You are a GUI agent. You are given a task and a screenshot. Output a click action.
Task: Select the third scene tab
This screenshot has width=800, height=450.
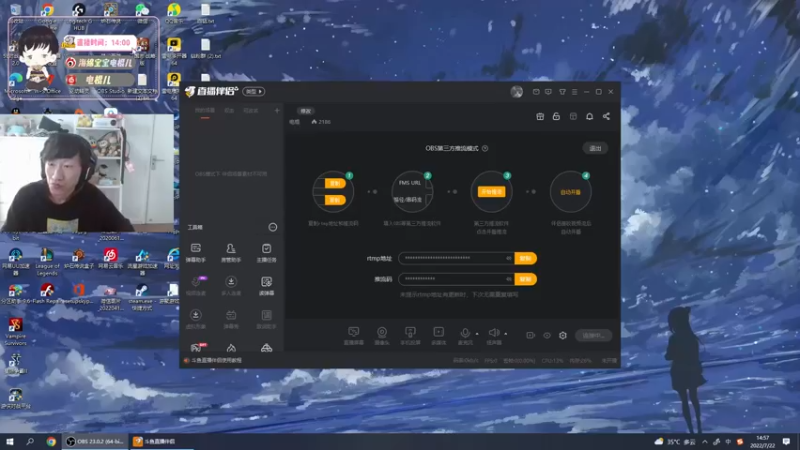tap(250, 111)
